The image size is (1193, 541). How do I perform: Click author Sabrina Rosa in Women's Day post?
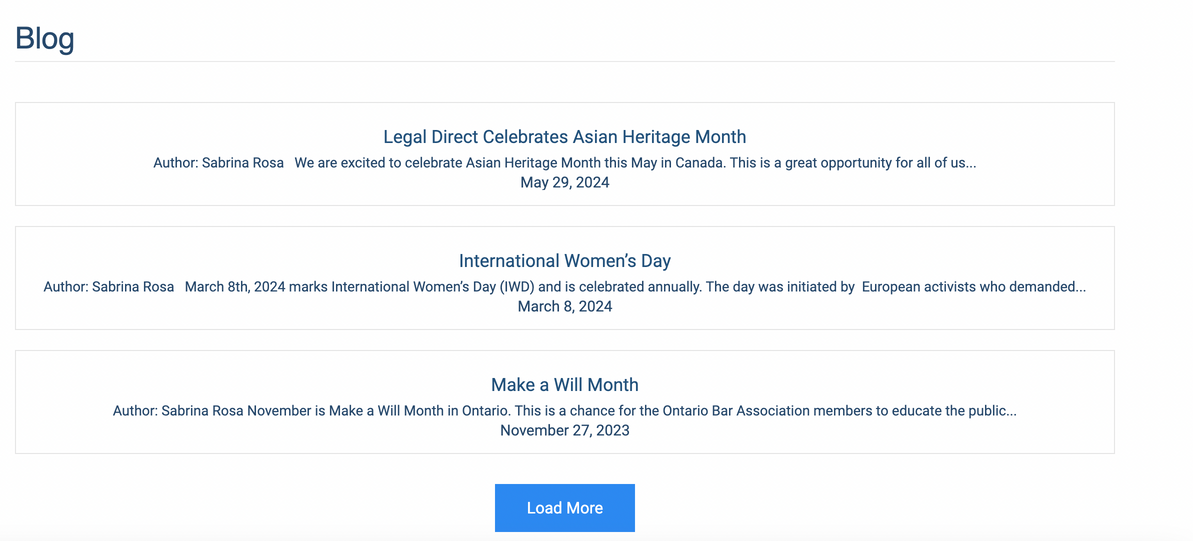[x=132, y=286]
